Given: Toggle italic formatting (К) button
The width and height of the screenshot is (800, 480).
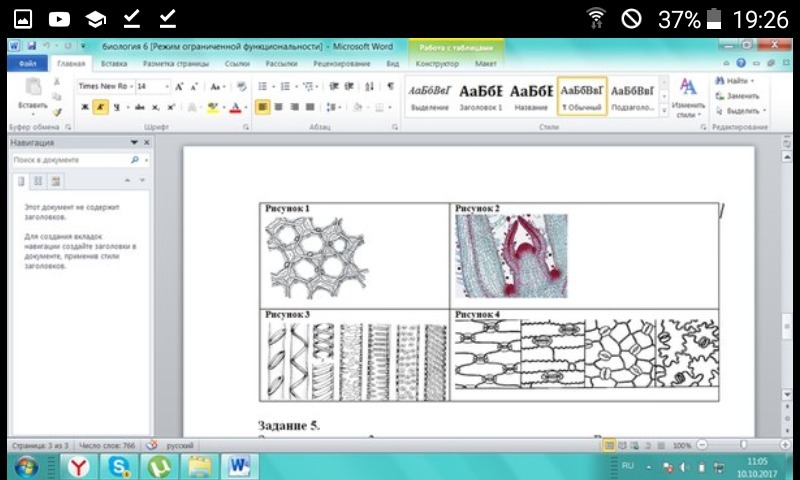Looking at the screenshot, I should coord(101,107).
